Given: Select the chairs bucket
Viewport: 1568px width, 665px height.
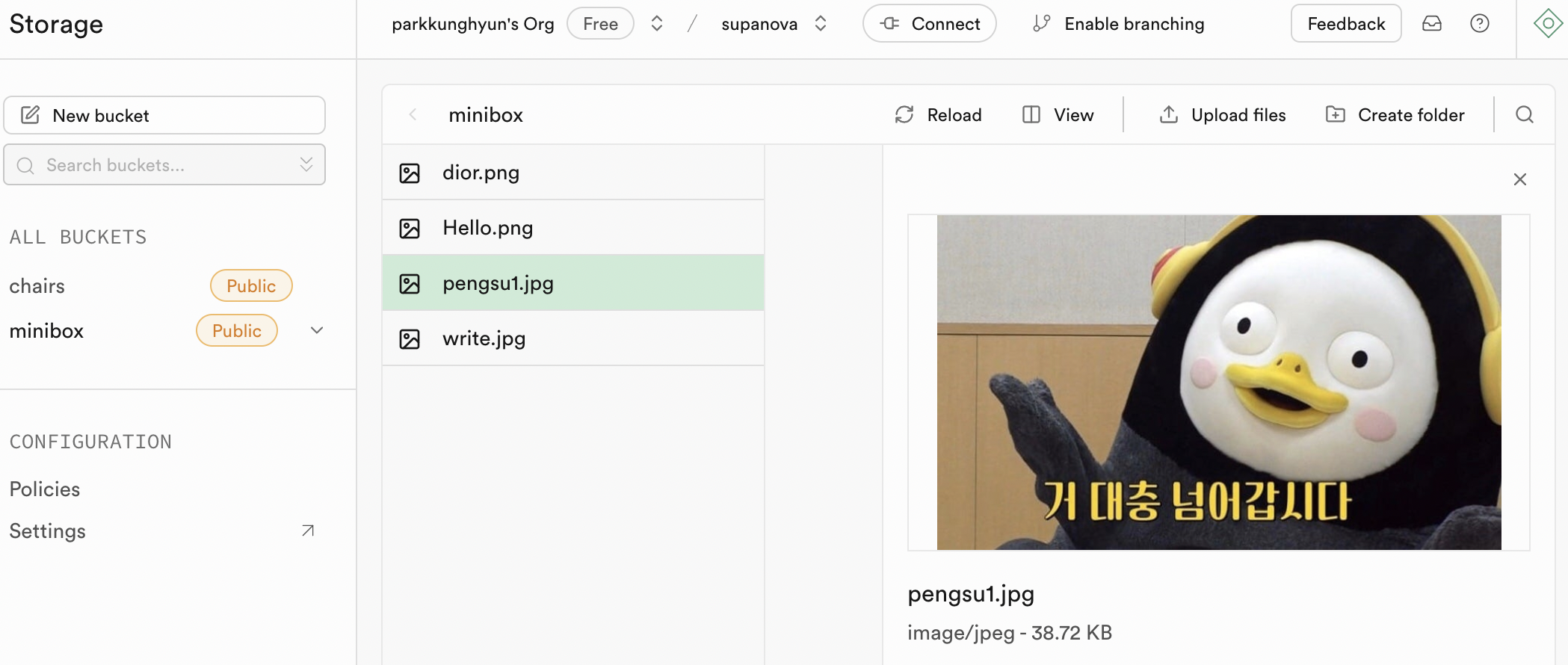Looking at the screenshot, I should [37, 285].
